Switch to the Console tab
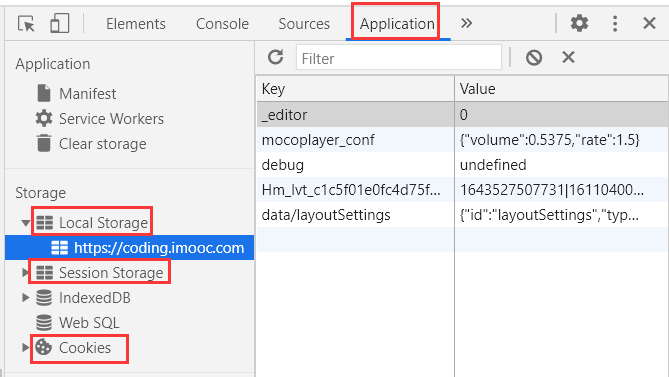Screen dimensions: 669x377 click(x=222, y=24)
